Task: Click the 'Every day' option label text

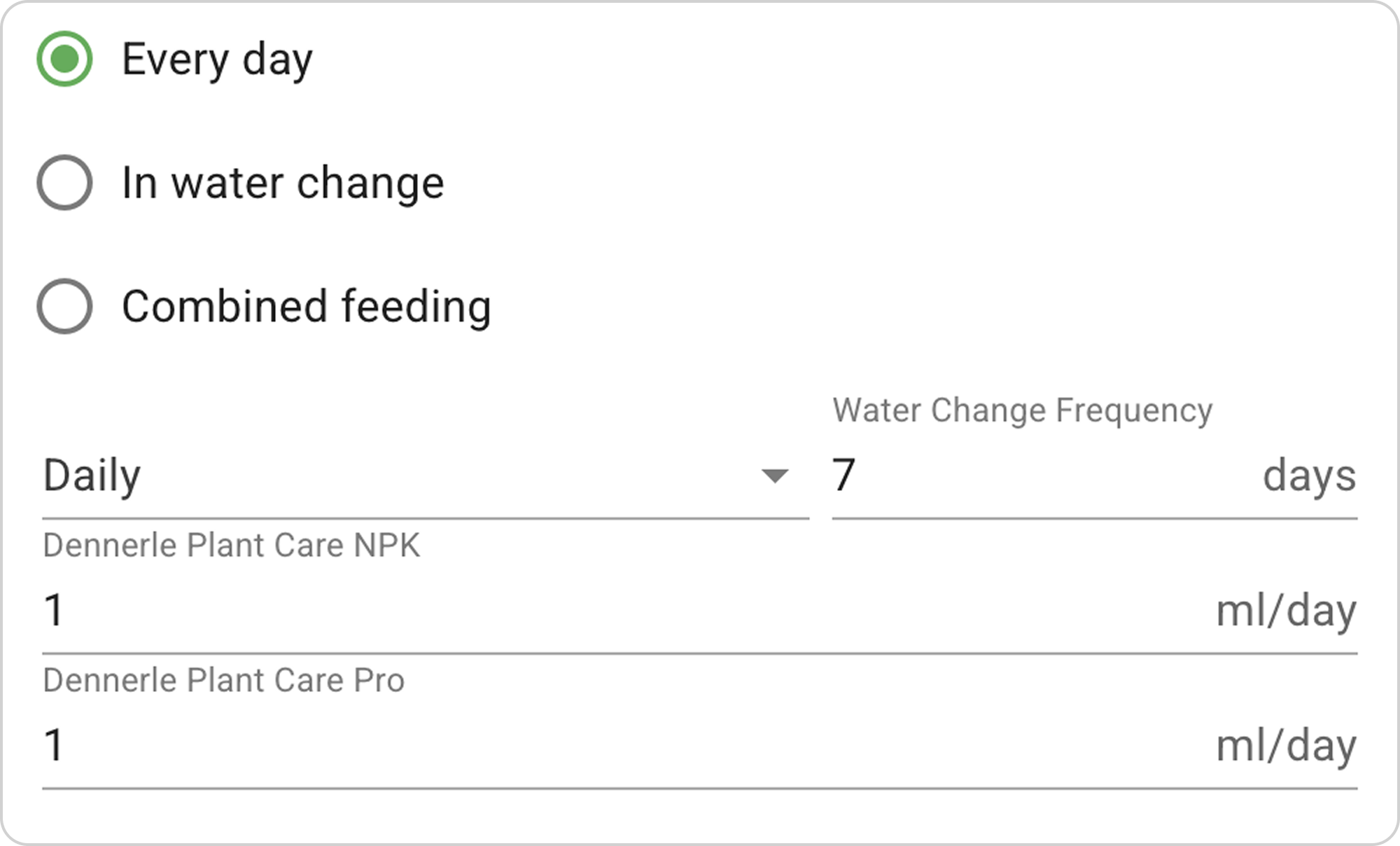Action: coord(217,59)
